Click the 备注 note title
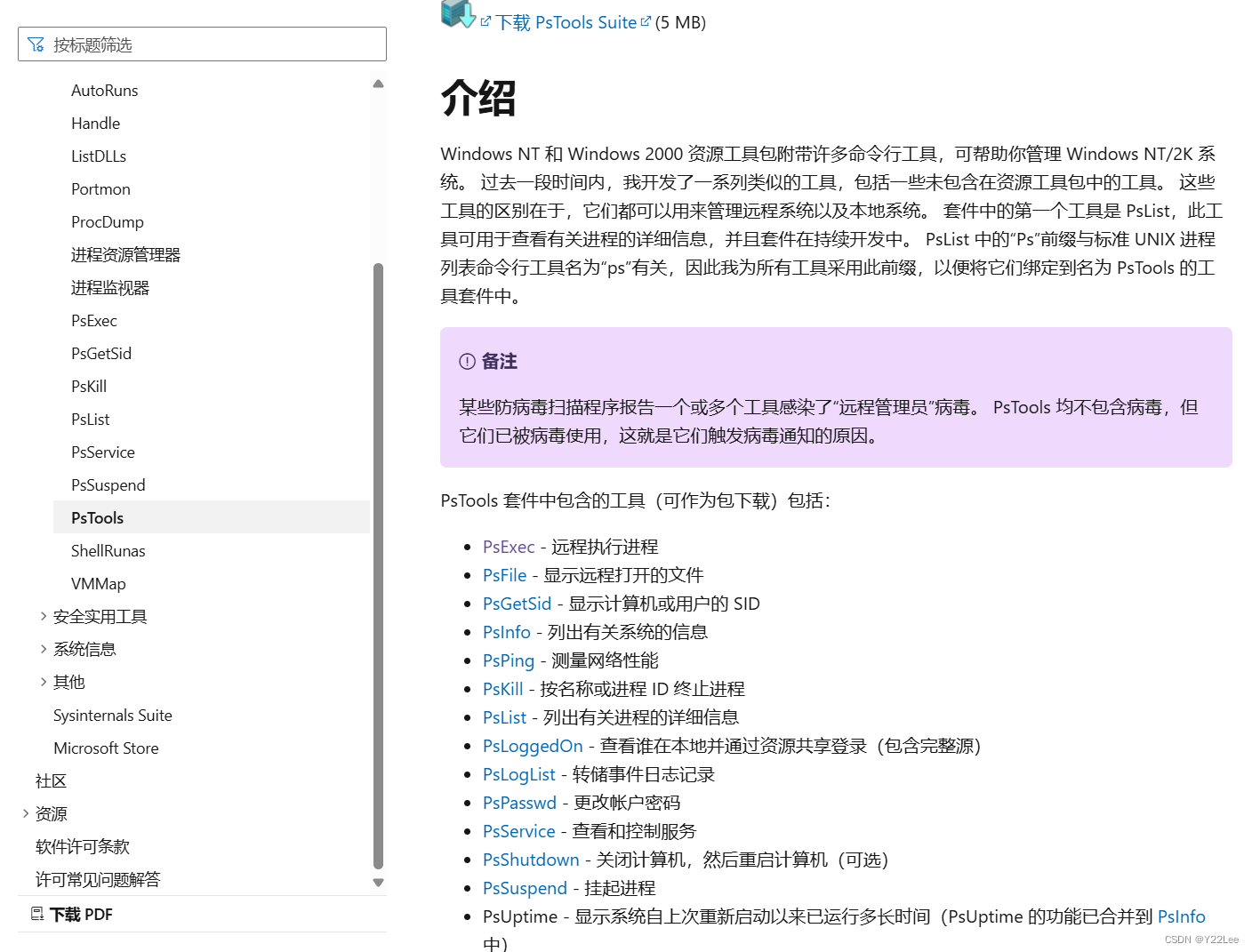Viewport: 1252px width, 952px height. point(499,361)
